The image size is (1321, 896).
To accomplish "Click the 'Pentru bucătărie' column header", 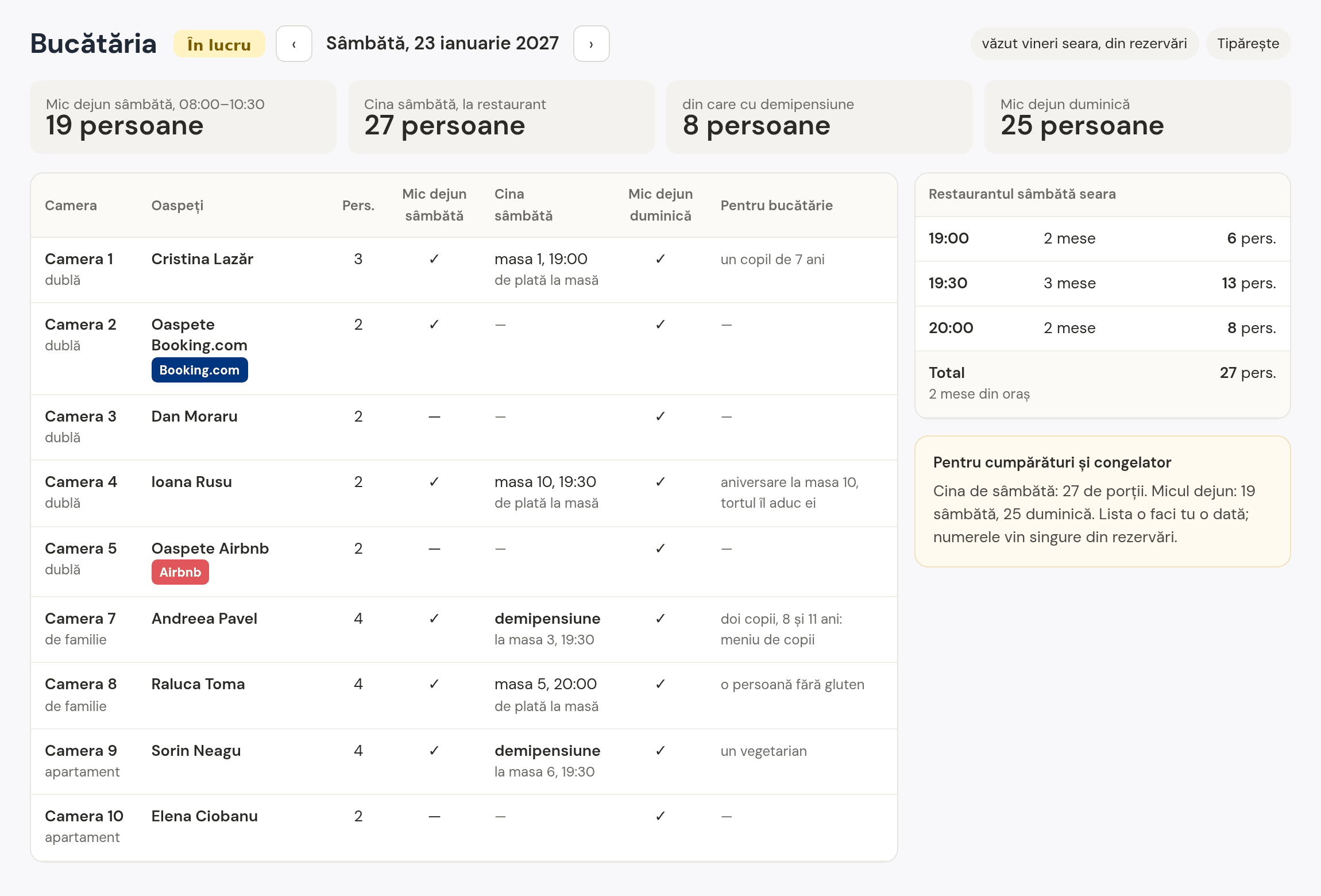I will [777, 206].
